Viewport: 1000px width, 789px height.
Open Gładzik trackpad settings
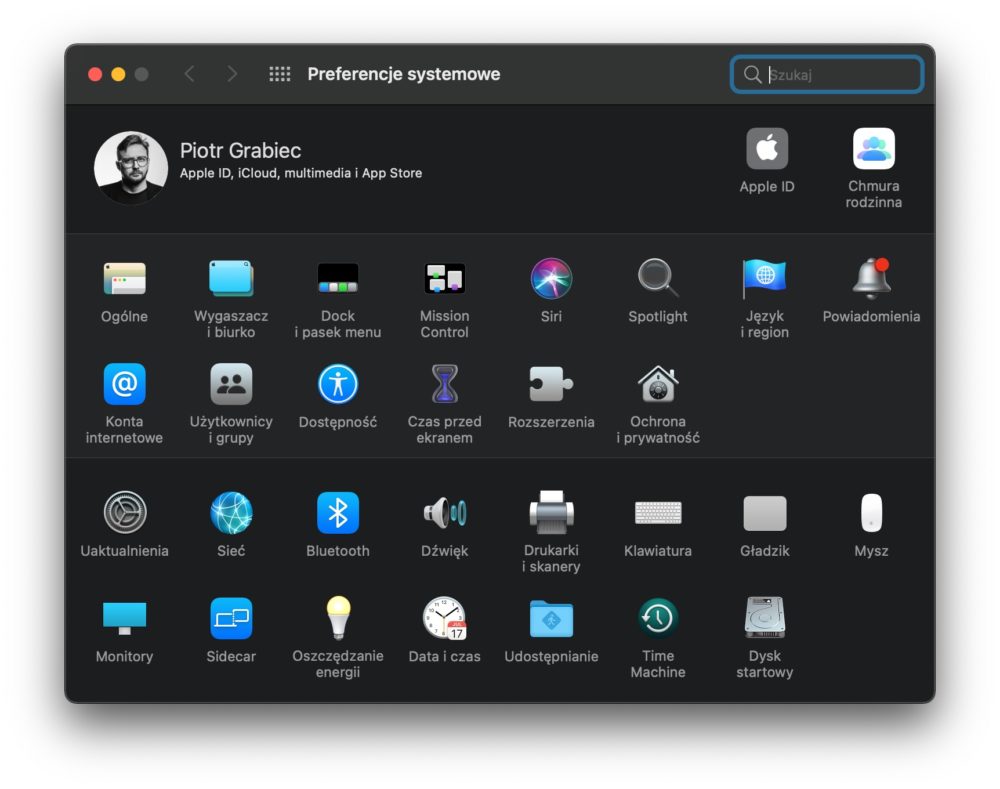tap(764, 513)
